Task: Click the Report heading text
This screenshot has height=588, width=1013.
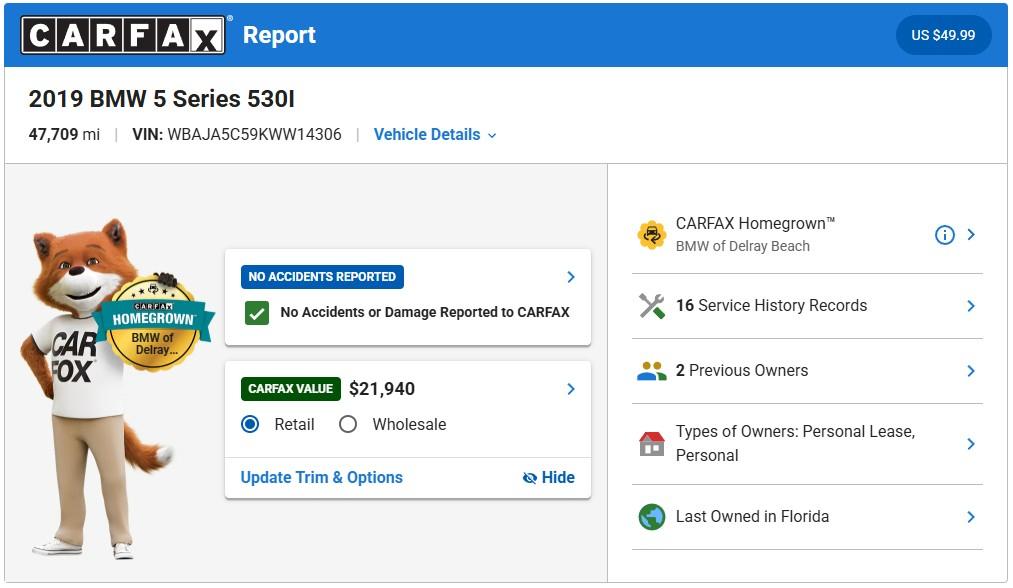Action: point(279,35)
